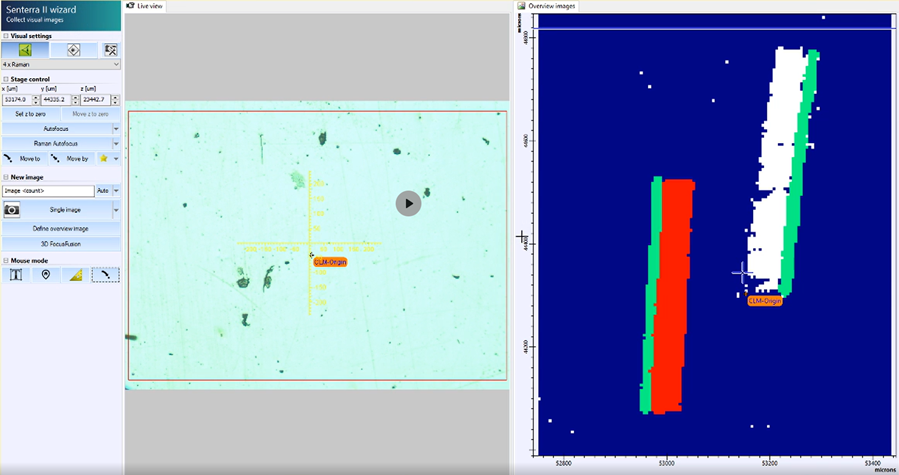The width and height of the screenshot is (899, 475).
Task: Collapse the Stage control section
Action: click(6, 79)
